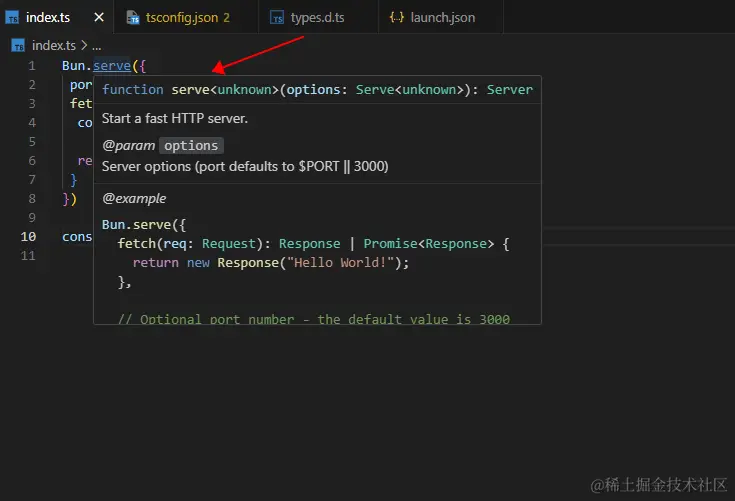This screenshot has width=735, height=501.
Task: Click the closing brace on line 7
Action: pos(73,180)
